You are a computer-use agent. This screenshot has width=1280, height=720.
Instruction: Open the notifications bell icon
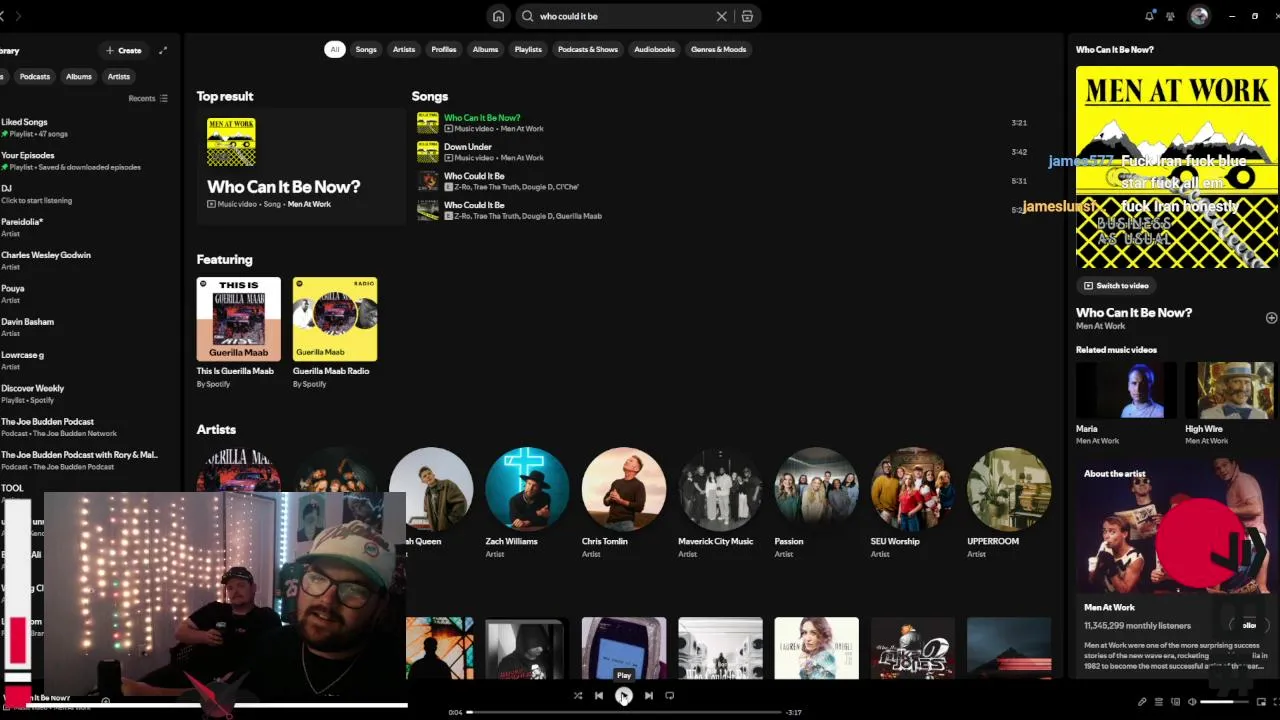[x=1149, y=16]
